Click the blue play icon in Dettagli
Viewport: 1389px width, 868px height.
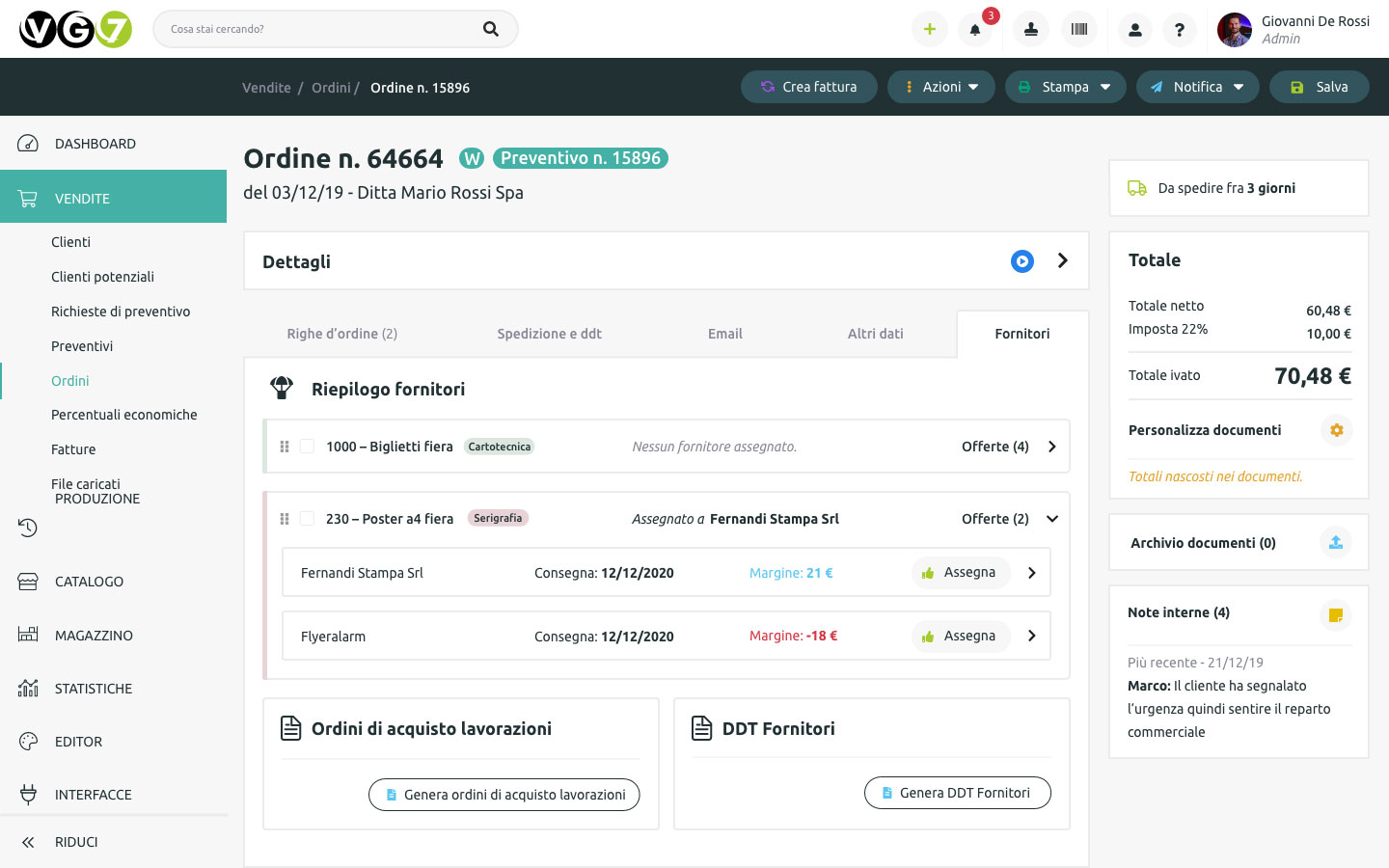[1021, 261]
